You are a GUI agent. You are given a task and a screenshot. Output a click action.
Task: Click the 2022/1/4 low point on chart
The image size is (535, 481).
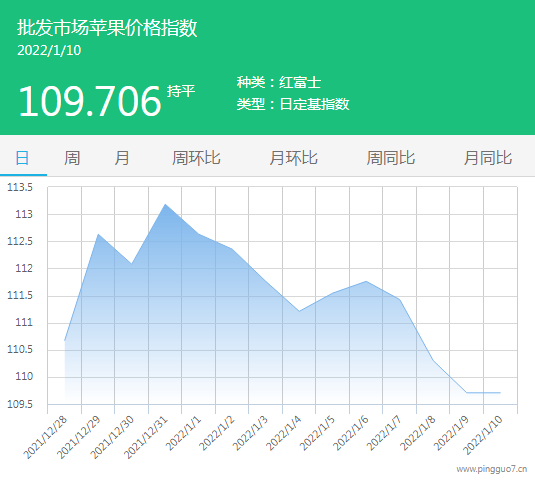click(299, 311)
